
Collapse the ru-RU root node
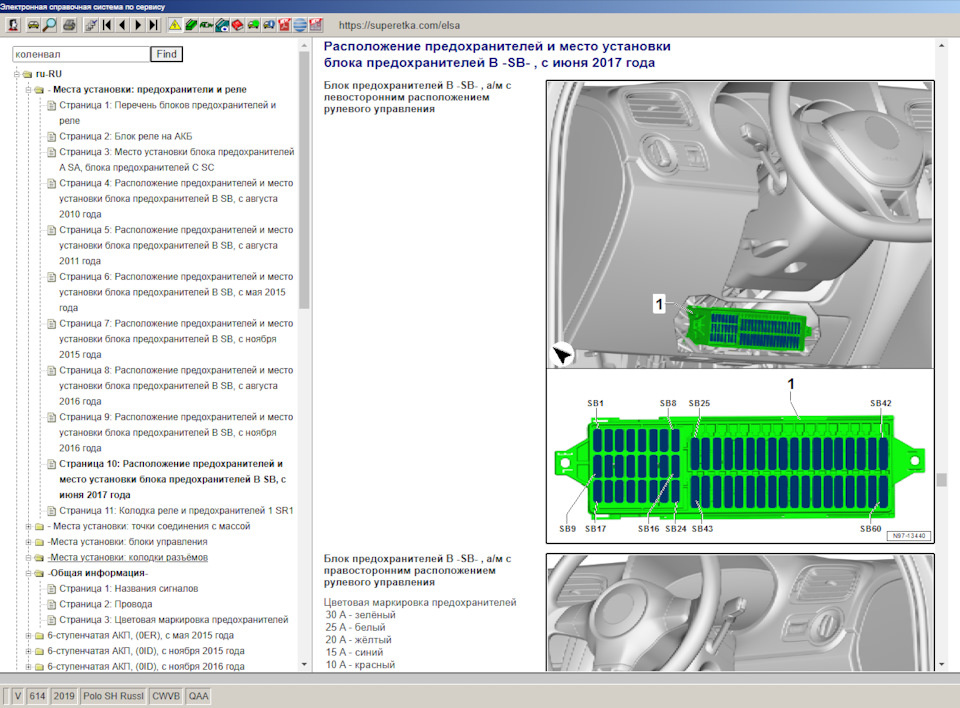click(17, 73)
